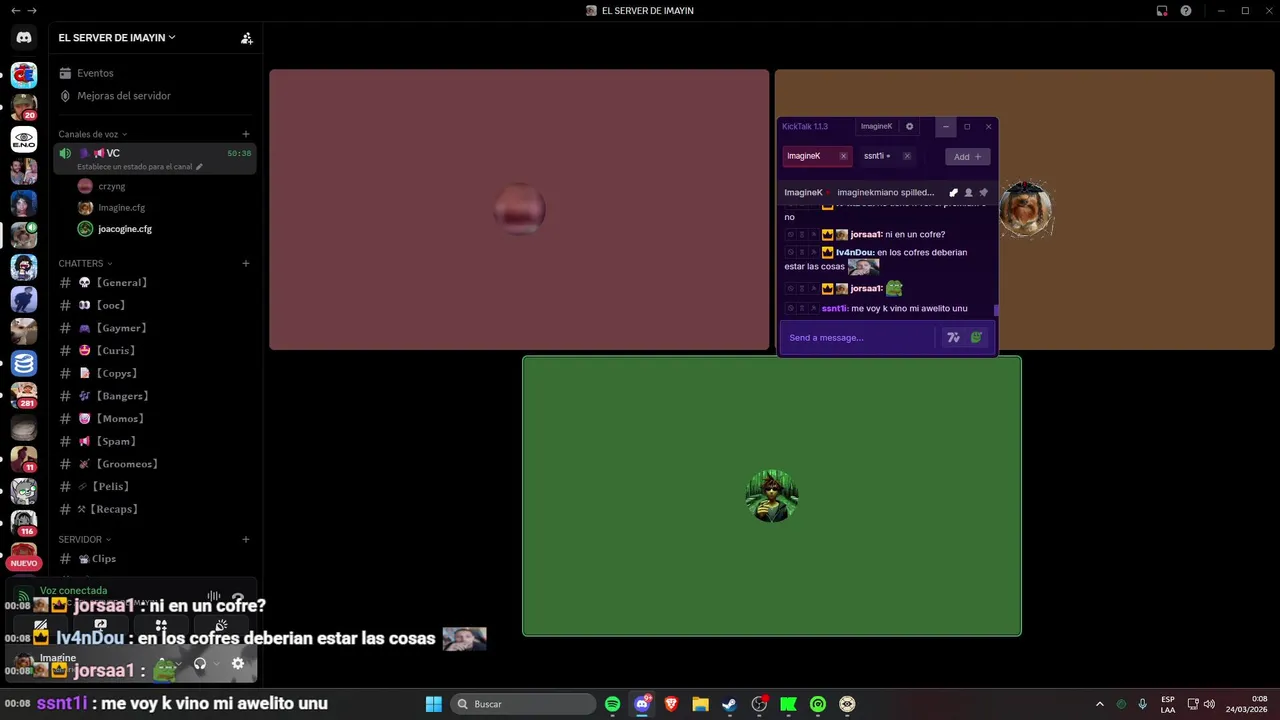Open Discord direct messages home icon

[24, 37]
